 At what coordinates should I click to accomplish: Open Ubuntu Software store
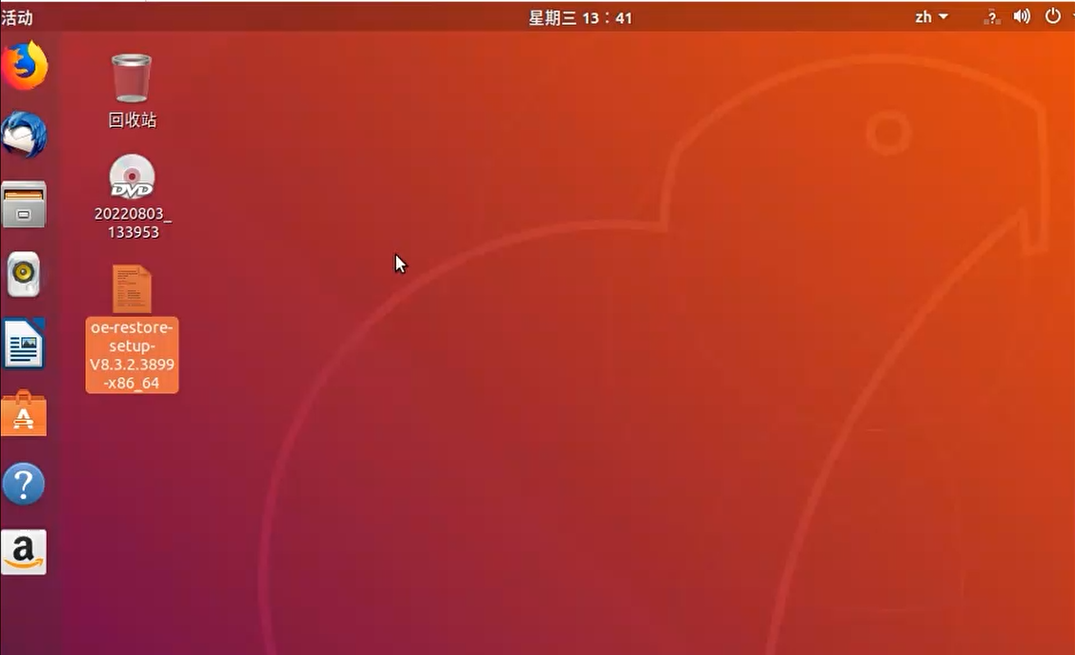24,414
